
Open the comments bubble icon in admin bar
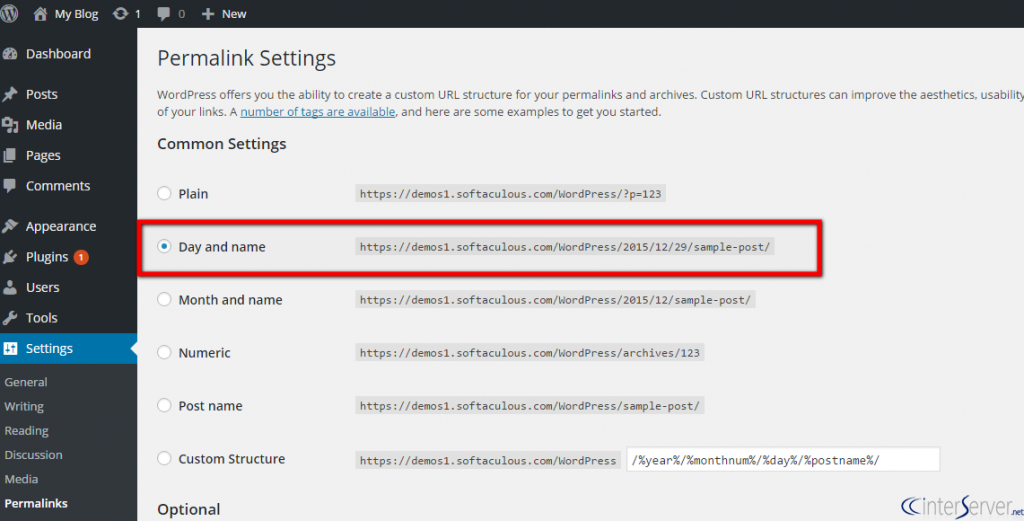[x=164, y=14]
